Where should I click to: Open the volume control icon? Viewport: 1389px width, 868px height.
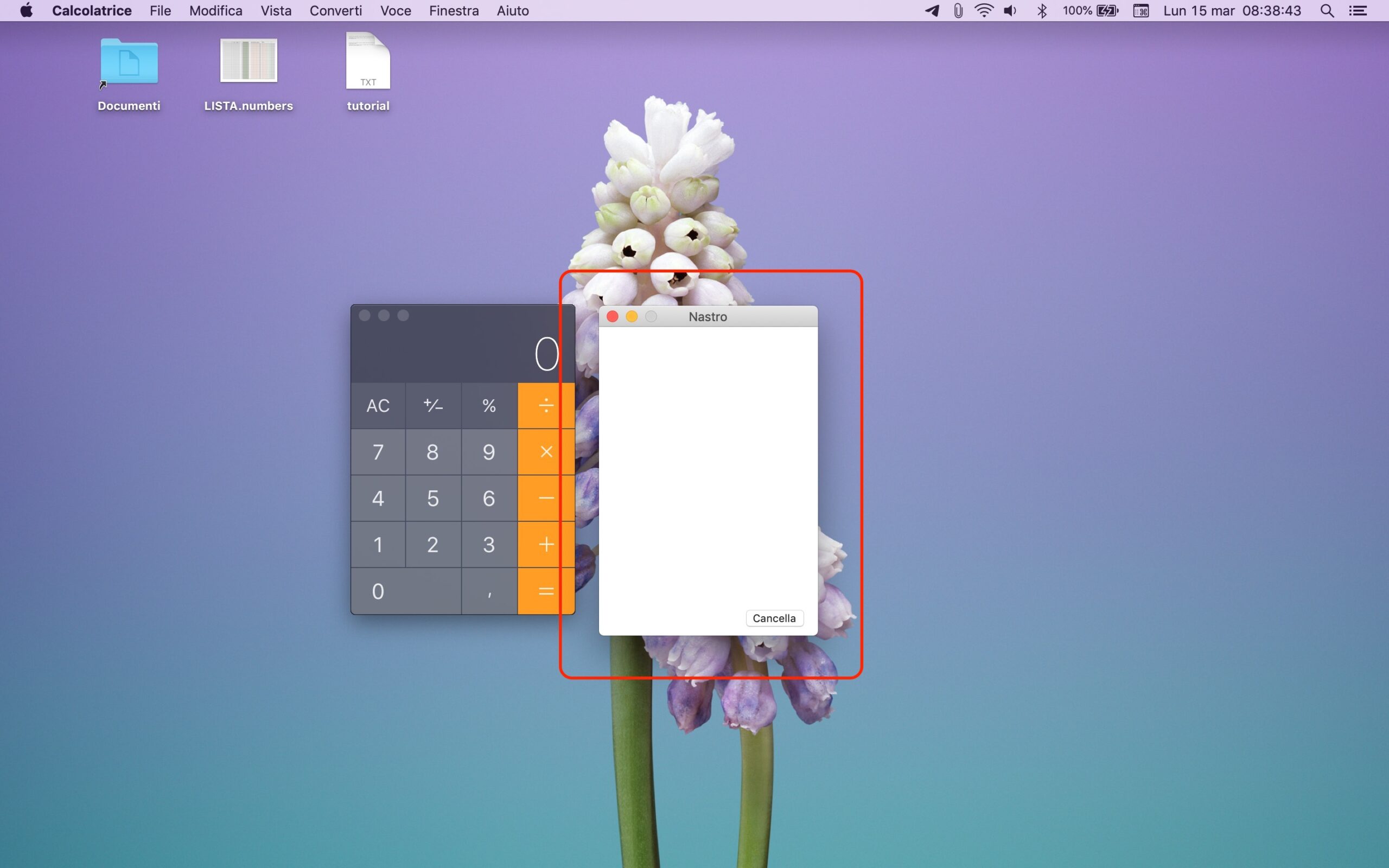point(1010,11)
